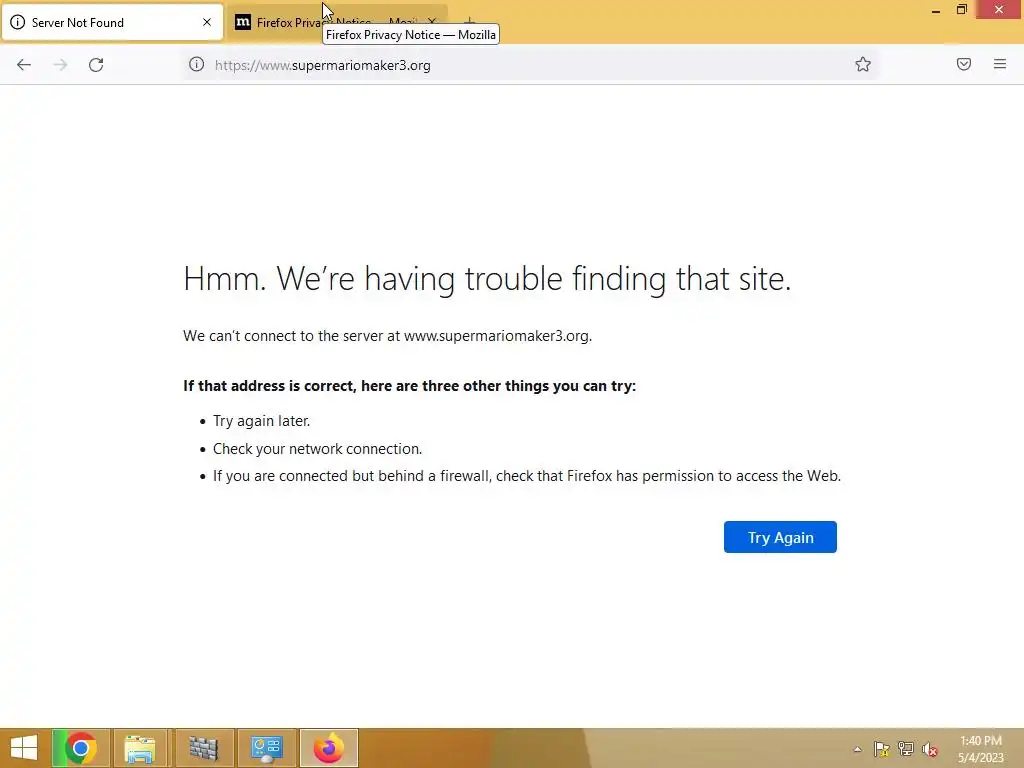Open the Control Panel taskbar icon
Screen dimensions: 1024x768
pyautogui.click(x=266, y=748)
